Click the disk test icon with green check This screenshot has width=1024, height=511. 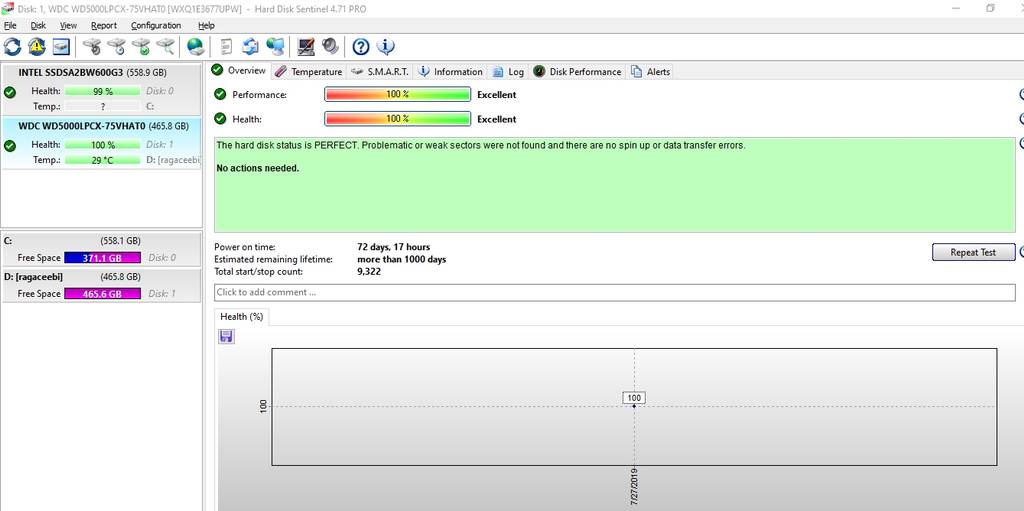(141, 46)
